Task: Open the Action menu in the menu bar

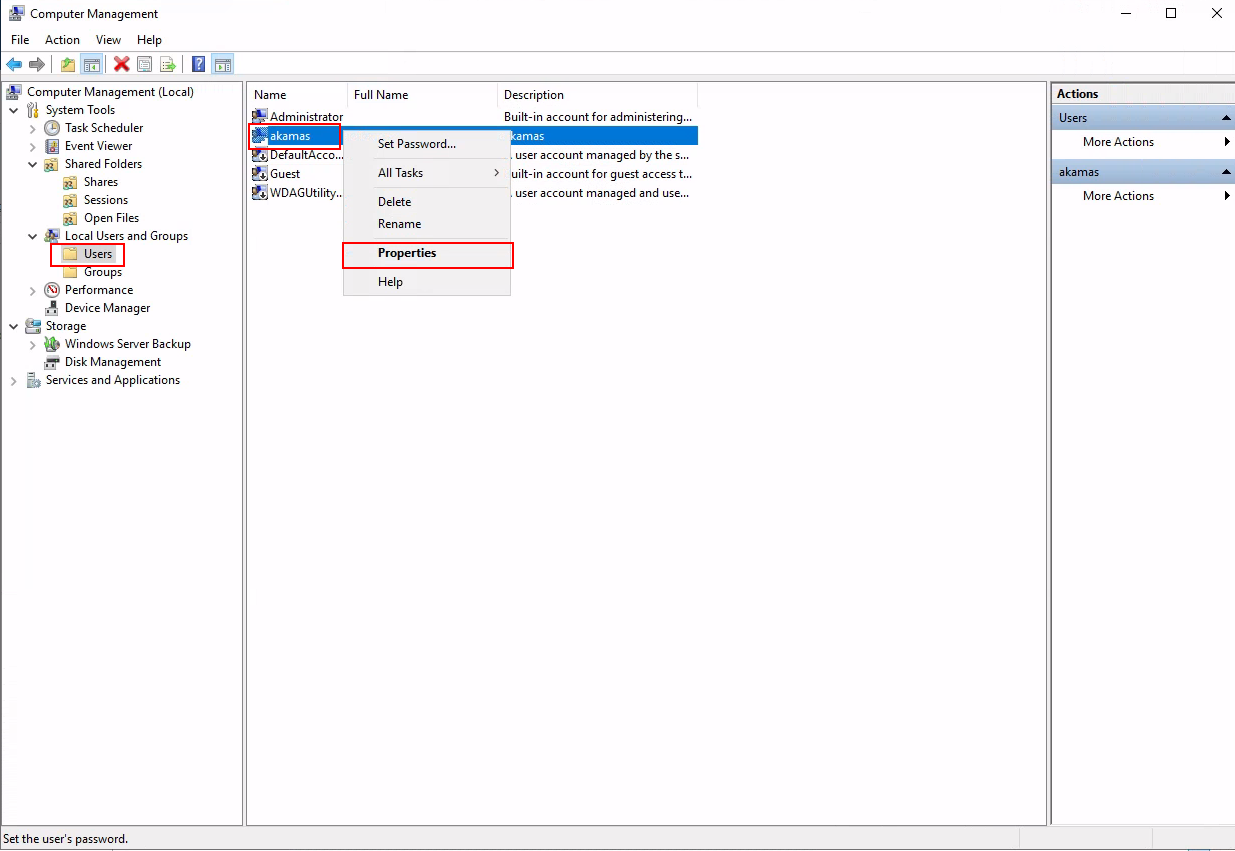Action: (x=62, y=40)
